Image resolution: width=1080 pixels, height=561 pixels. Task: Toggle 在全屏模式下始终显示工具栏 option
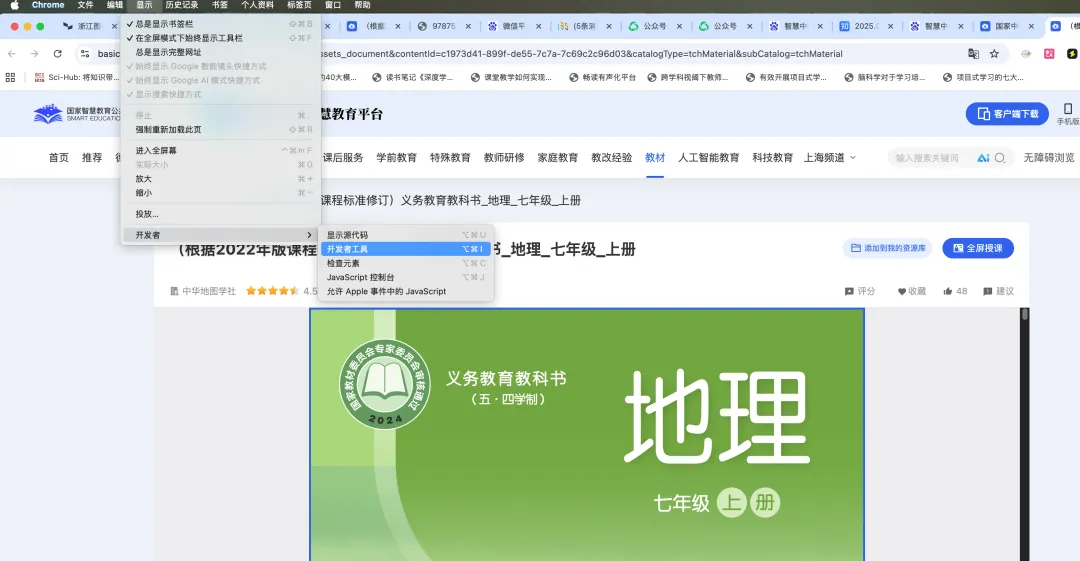pos(220,38)
